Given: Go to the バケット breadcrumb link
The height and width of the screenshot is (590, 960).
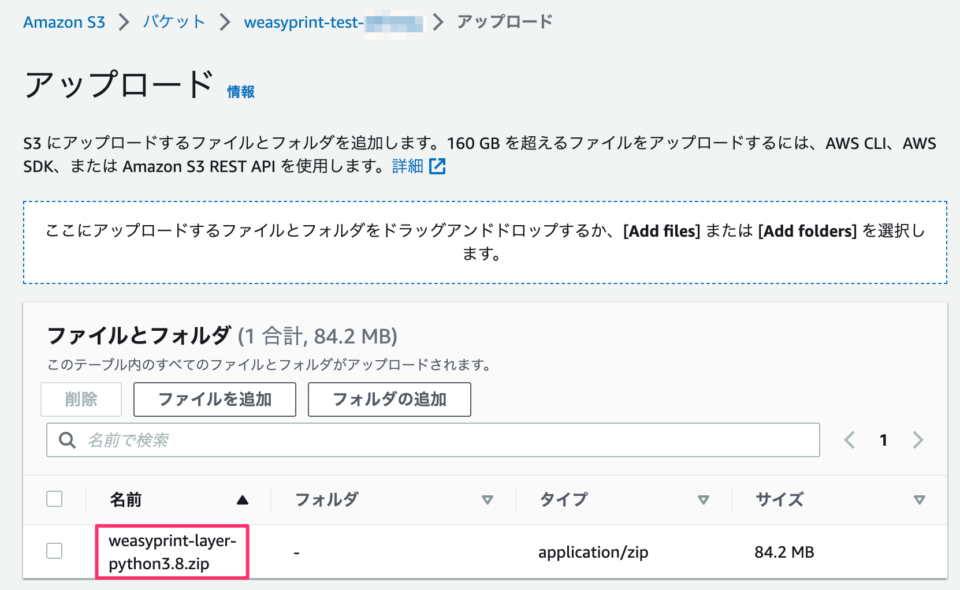Looking at the screenshot, I should (x=174, y=22).
